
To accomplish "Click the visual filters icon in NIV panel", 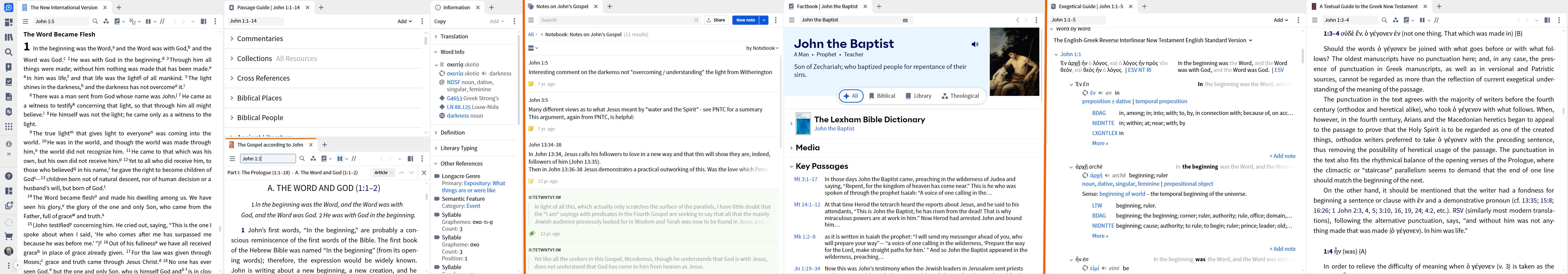I will coord(106,21).
